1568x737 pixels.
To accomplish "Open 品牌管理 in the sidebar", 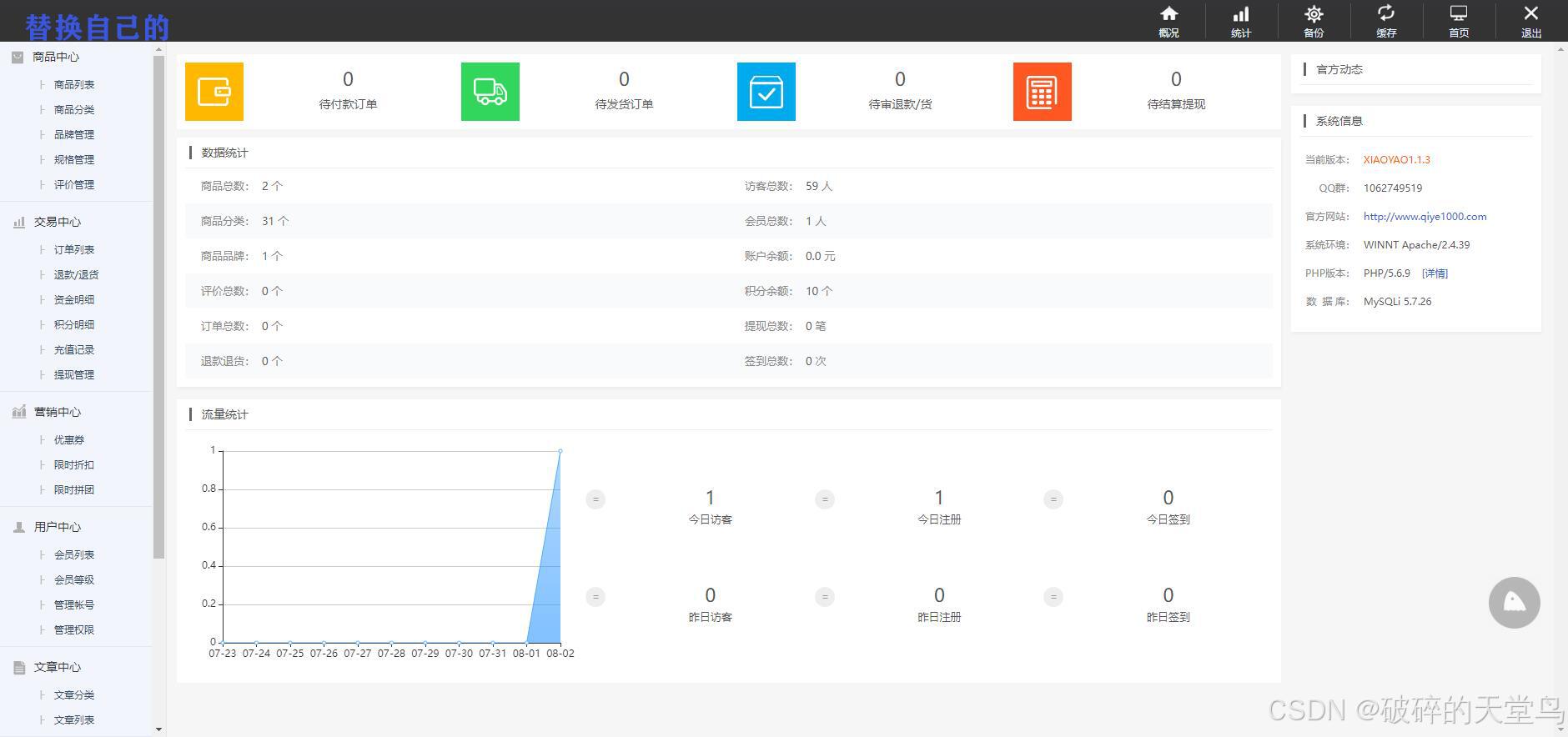I will [x=74, y=134].
